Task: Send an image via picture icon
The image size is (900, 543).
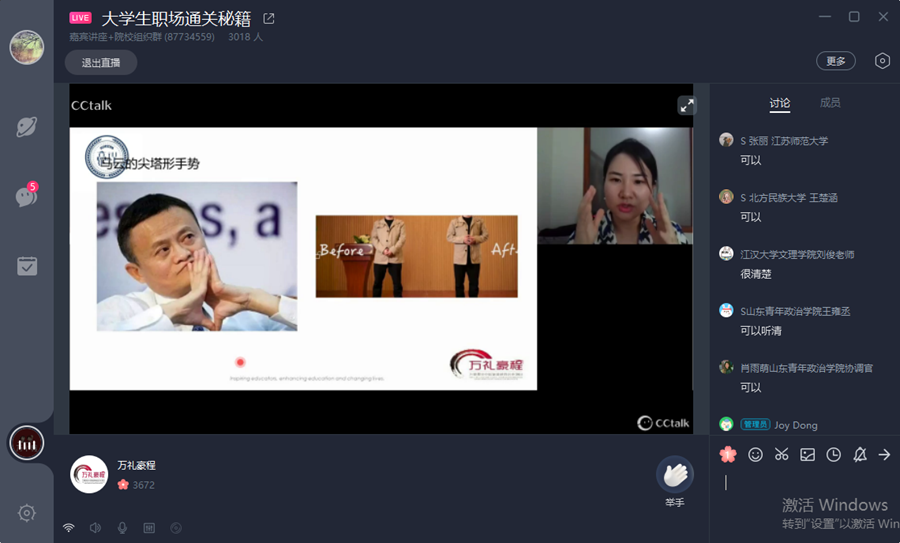Action: [807, 454]
